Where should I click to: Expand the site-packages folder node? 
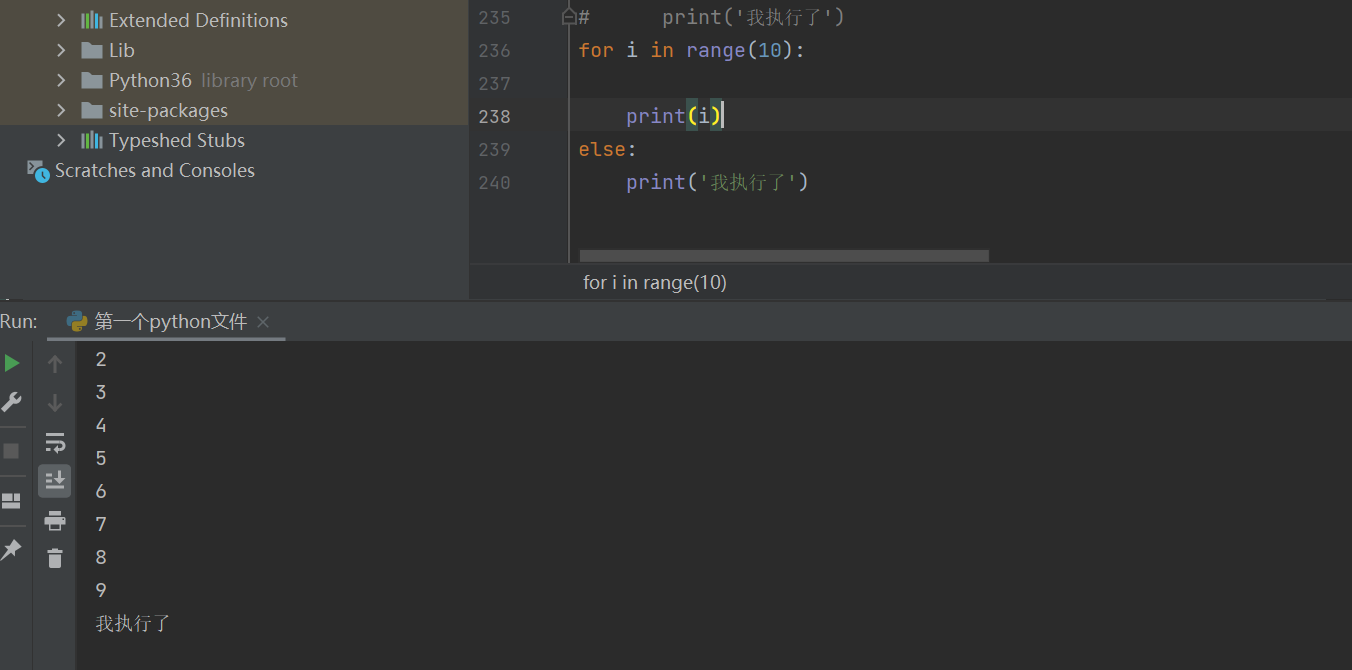pos(62,110)
